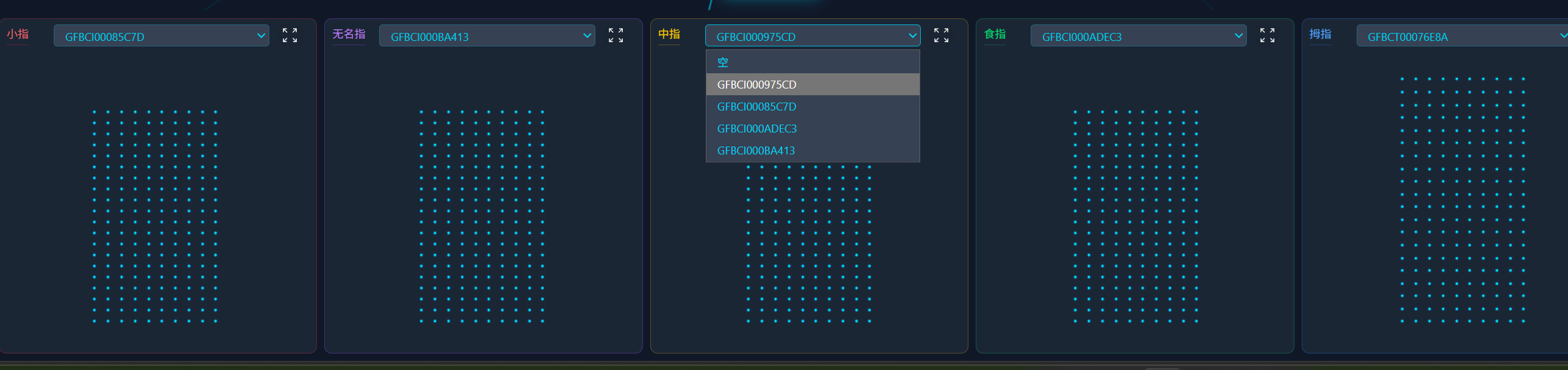Viewport: 1568px width, 370px height.
Task: Click the blue 拇指 panel label
Action: tap(1320, 34)
